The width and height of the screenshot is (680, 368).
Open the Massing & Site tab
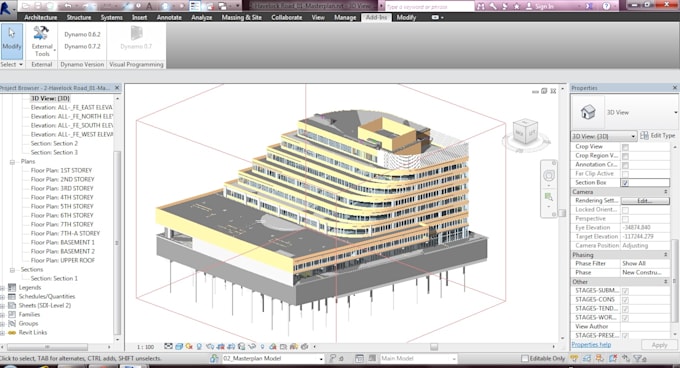click(242, 17)
